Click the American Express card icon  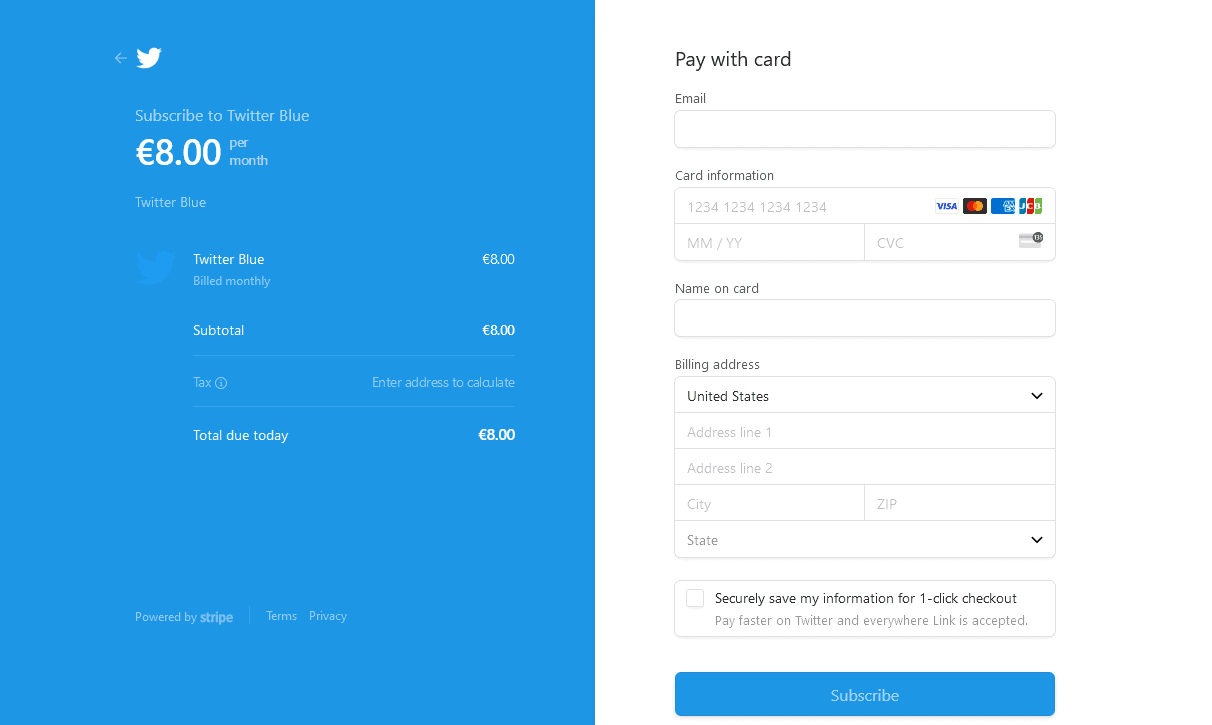[x=1002, y=206]
